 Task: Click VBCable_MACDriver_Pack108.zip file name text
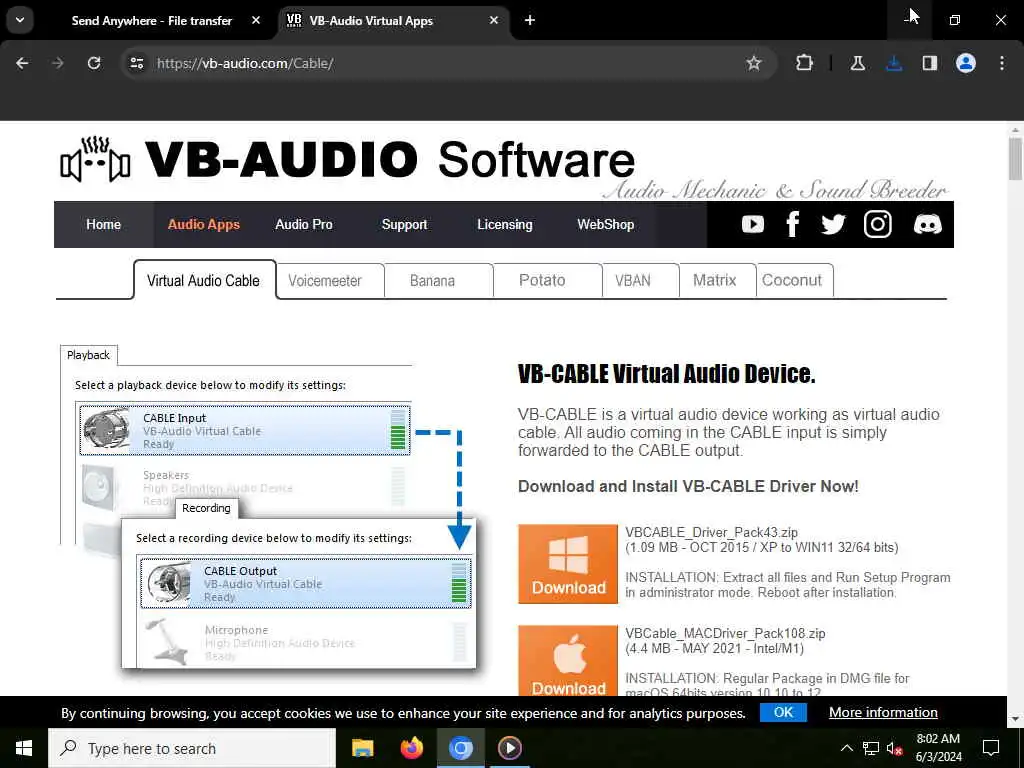[x=725, y=633]
